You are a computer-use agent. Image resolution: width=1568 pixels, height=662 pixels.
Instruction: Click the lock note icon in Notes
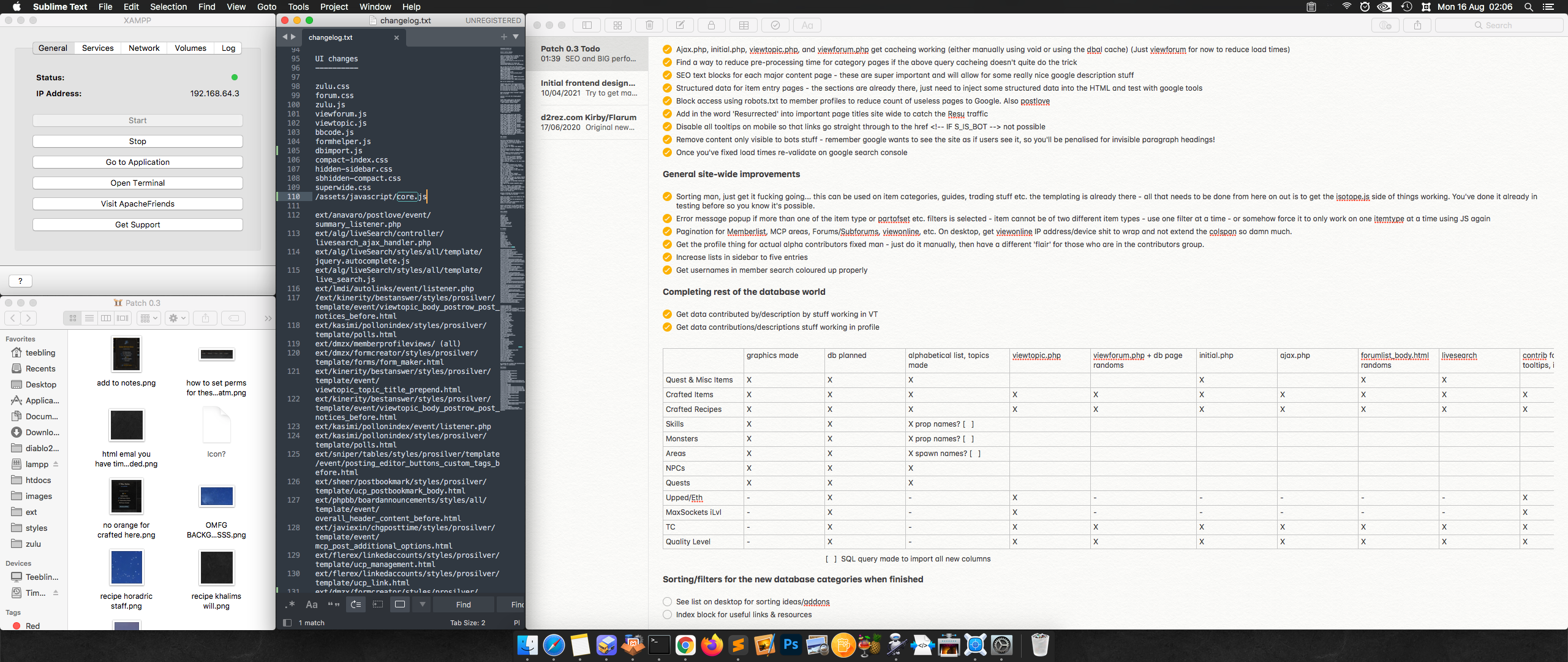tap(711, 25)
